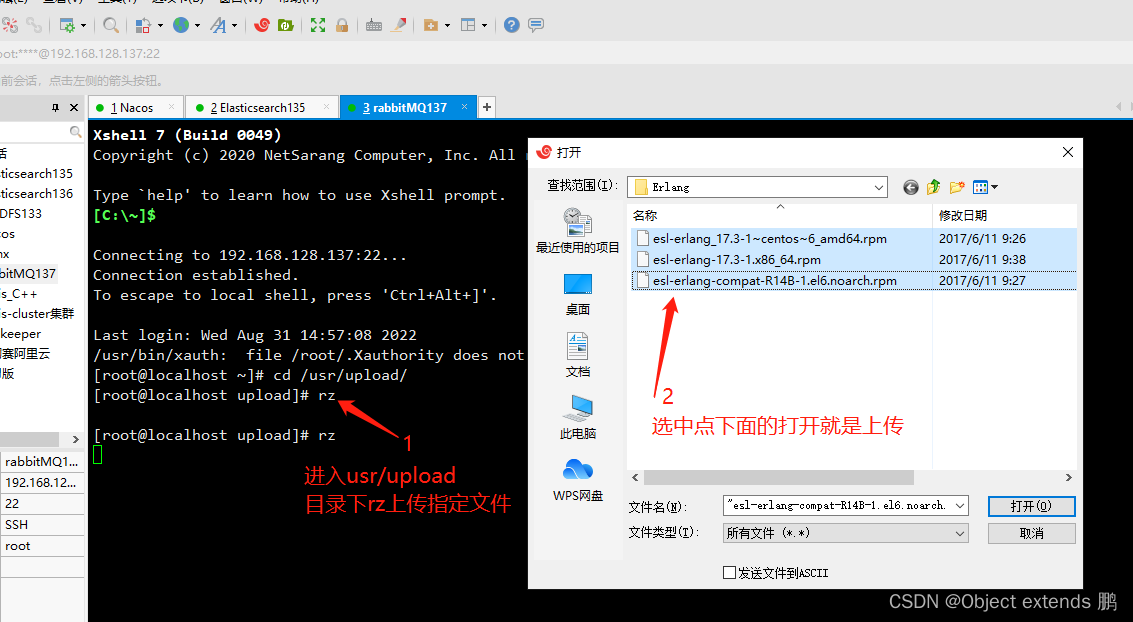This screenshot has height=622, width=1133.
Task: Click the globe encoding icon
Action: pos(181,25)
